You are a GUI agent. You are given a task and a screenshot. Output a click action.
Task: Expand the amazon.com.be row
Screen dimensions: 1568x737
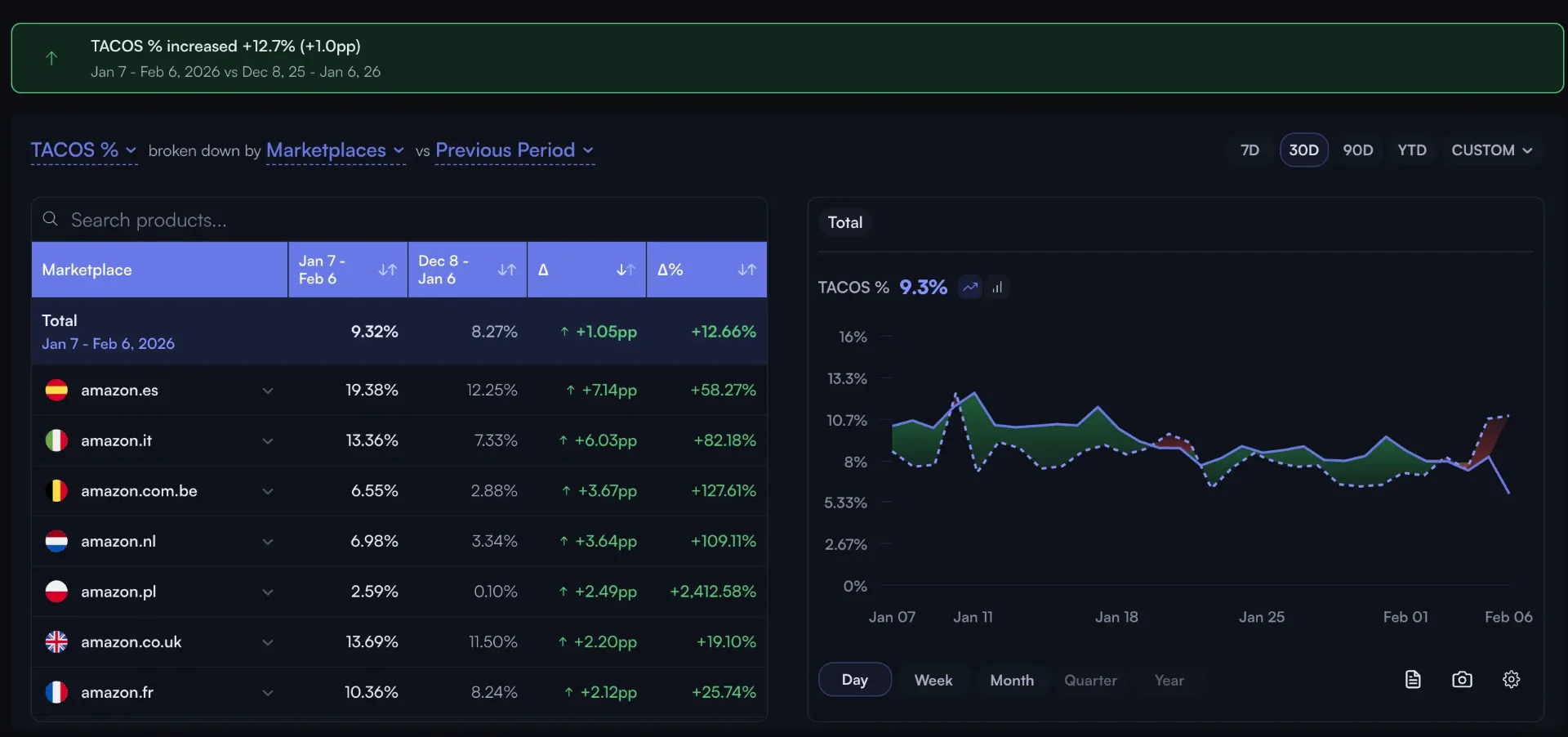point(267,491)
